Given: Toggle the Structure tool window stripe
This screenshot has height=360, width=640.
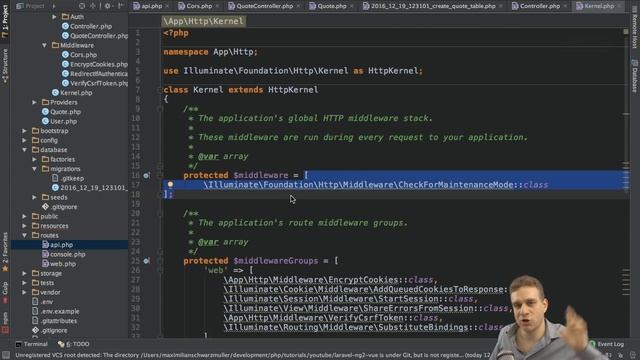Looking at the screenshot, I should click(5, 66).
